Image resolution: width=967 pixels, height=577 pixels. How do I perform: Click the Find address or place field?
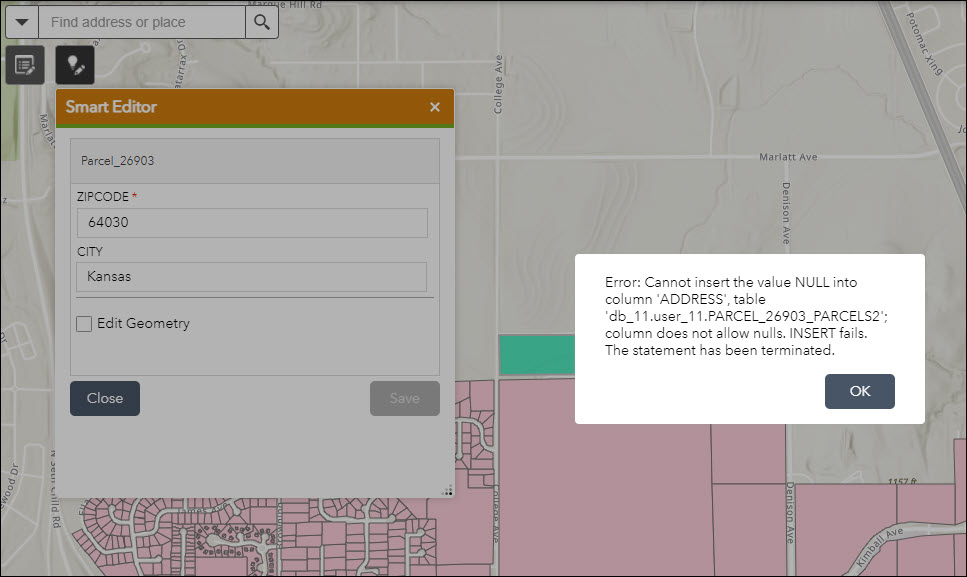[x=142, y=22]
